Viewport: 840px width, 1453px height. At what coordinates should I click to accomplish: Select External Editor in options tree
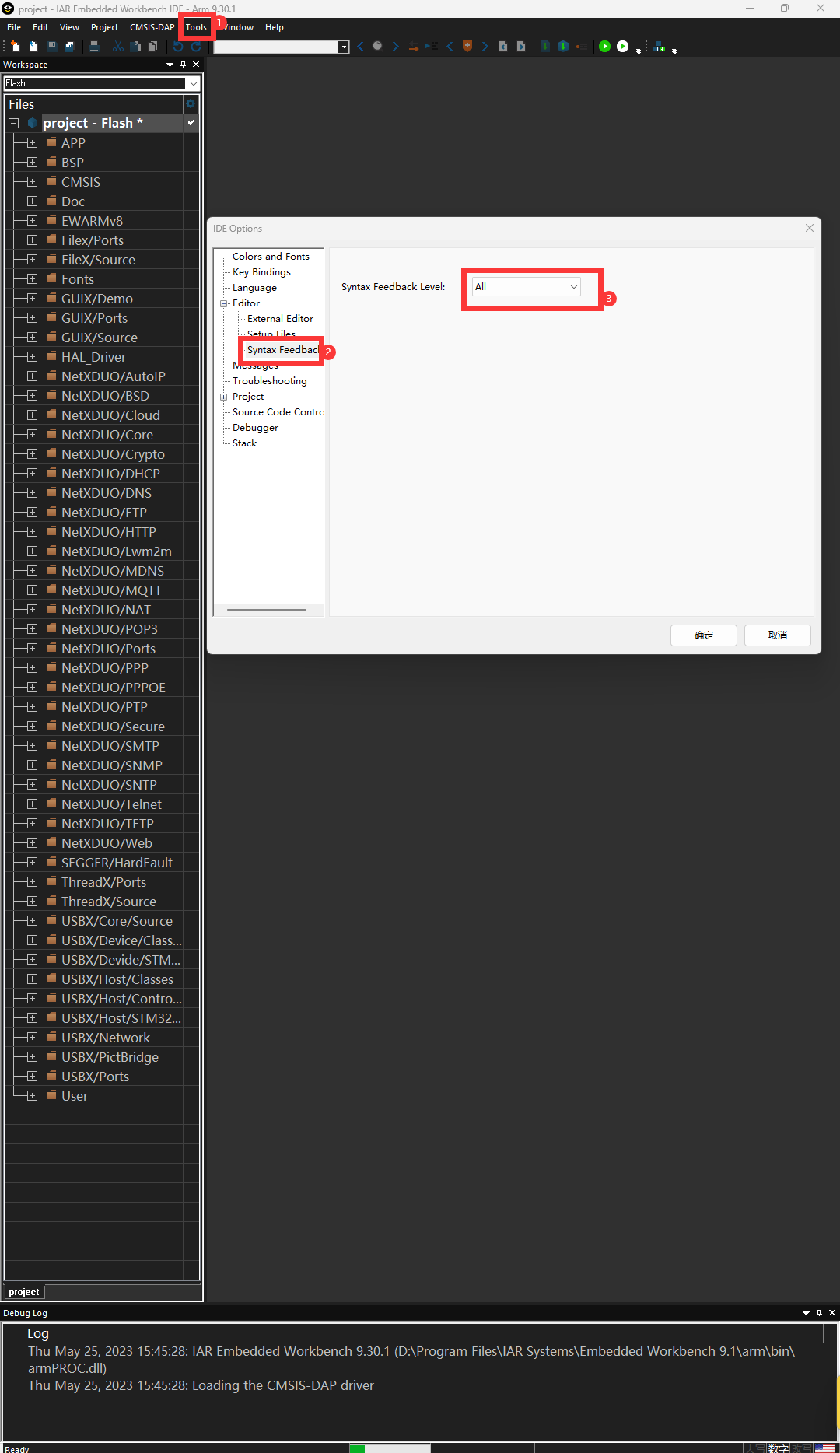point(280,319)
